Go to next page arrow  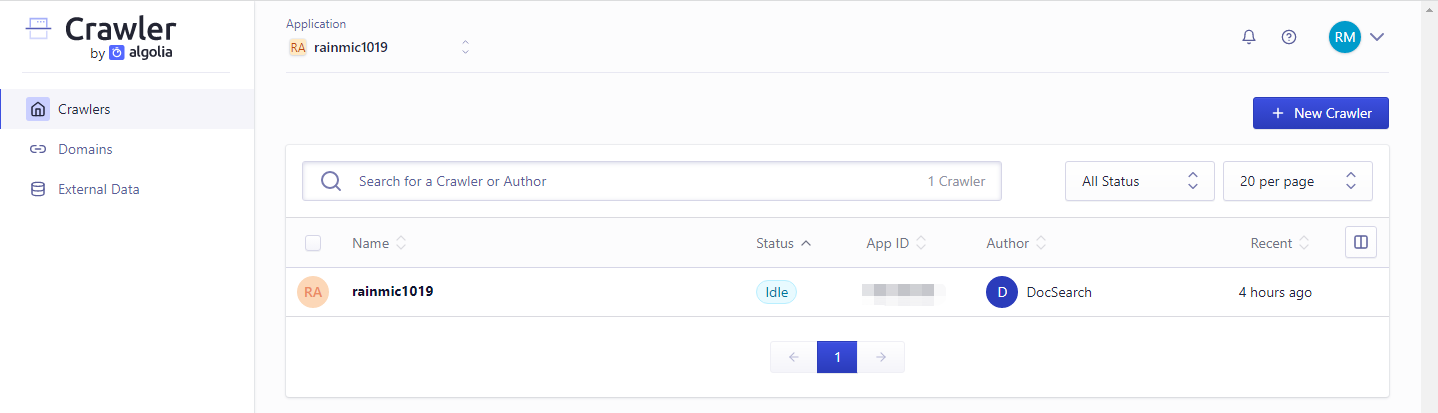(x=881, y=357)
